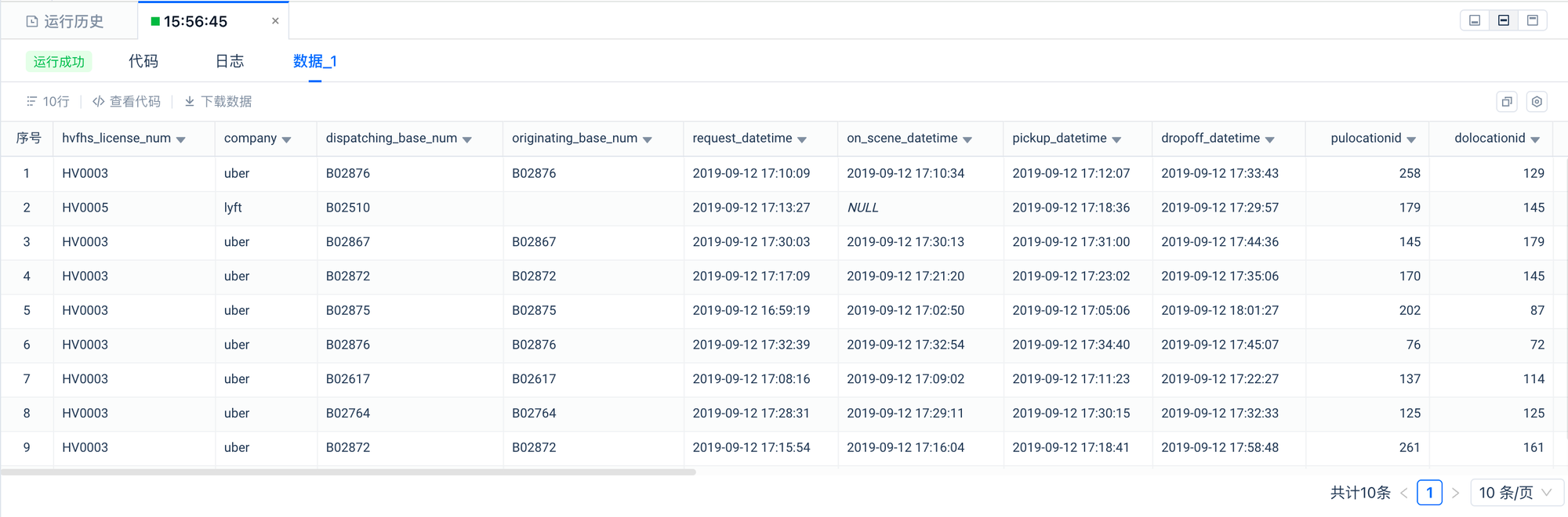Open the 运行历史 tab
This screenshot has height=517, width=1568.
click(66, 21)
